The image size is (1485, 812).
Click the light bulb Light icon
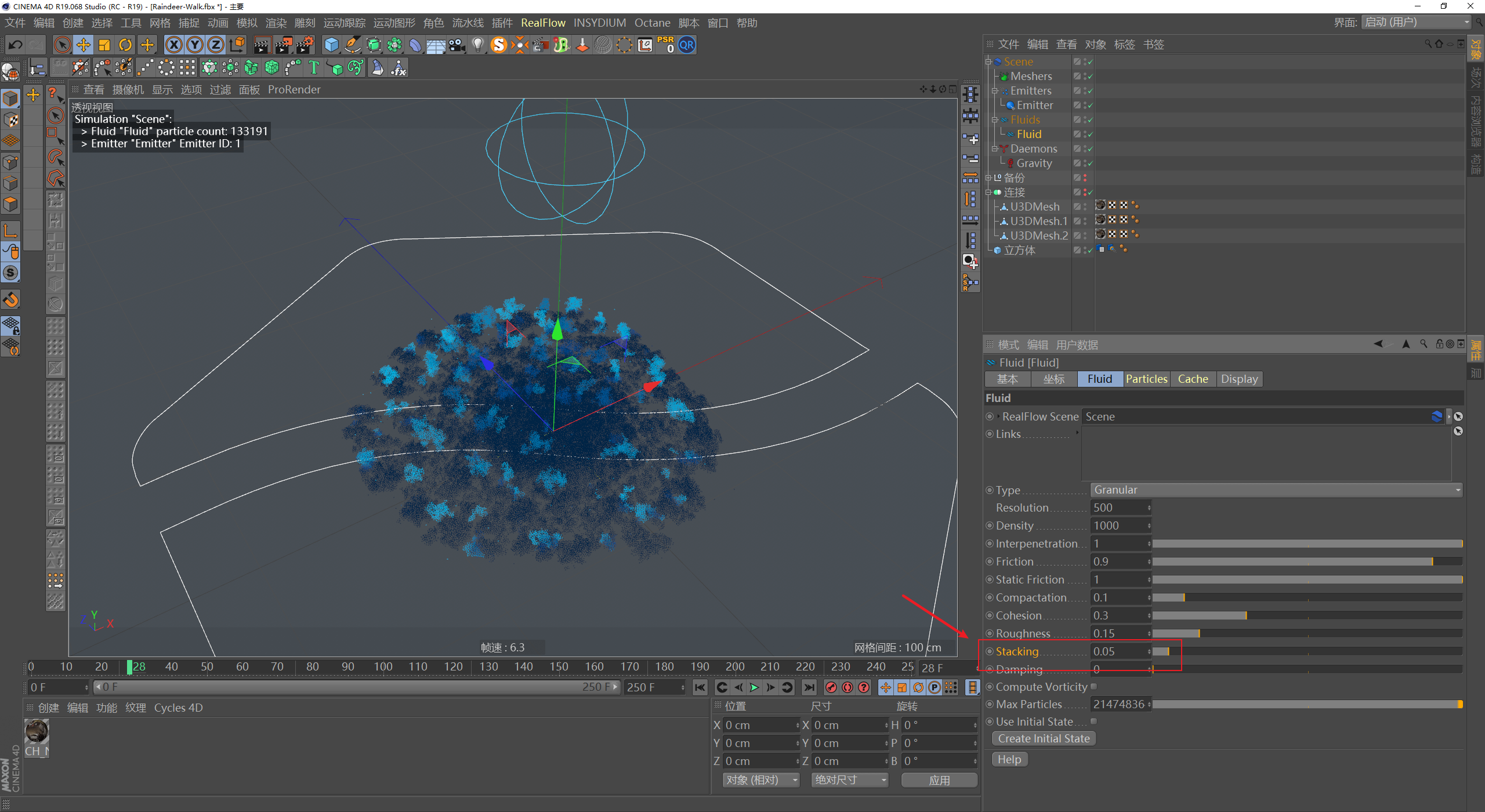pos(477,45)
